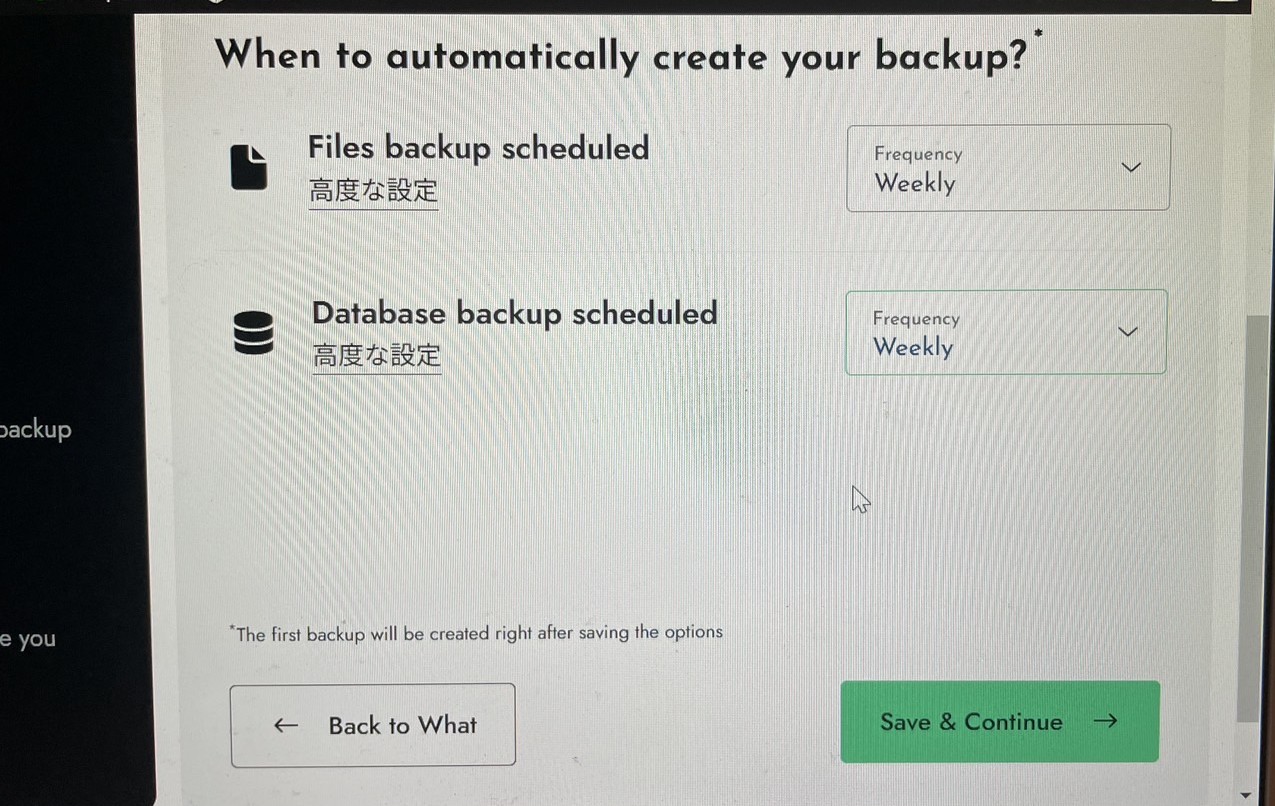Expand the Database backup Frequency chevron

1127,332
